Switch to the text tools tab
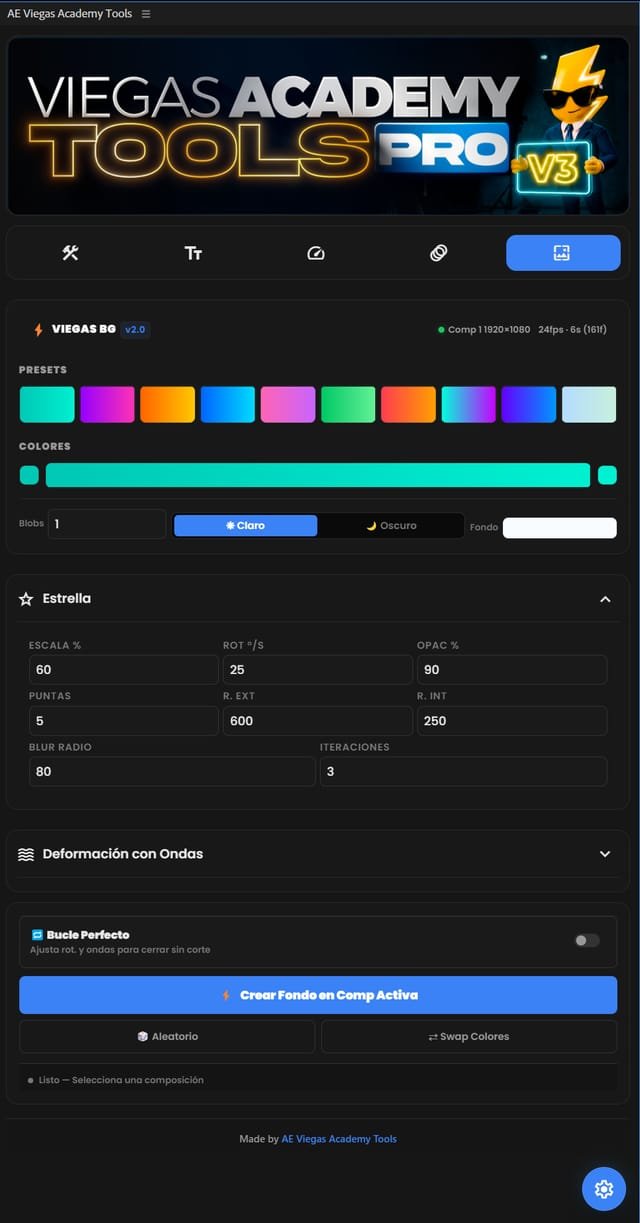Image resolution: width=640 pixels, height=1223 pixels. click(193, 253)
